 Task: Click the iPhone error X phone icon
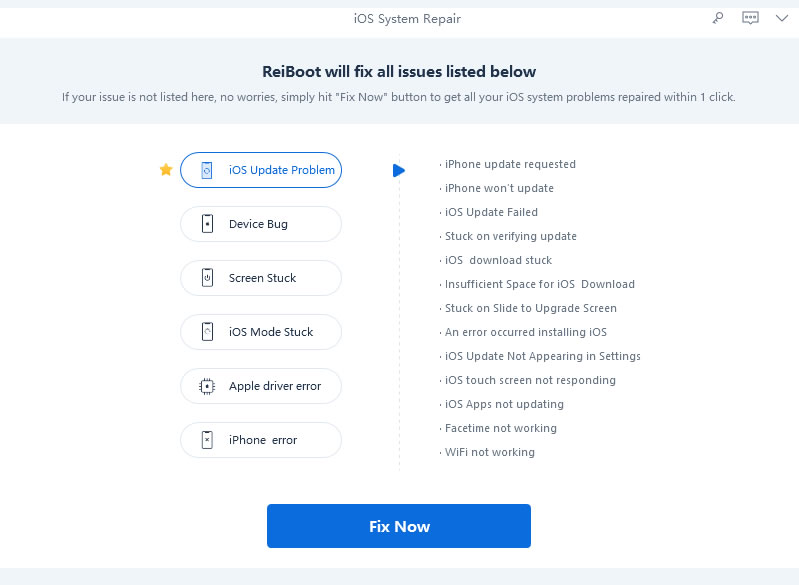coord(207,440)
